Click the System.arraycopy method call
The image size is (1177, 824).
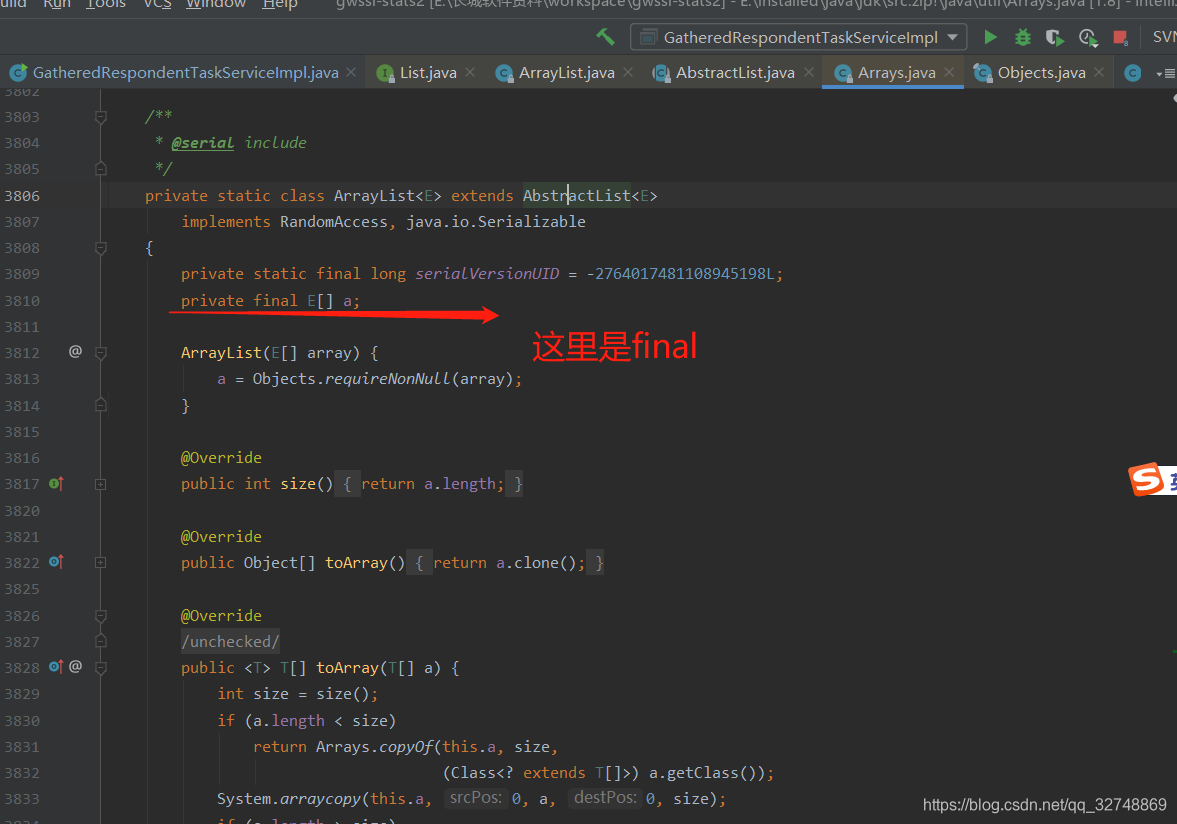click(x=289, y=799)
